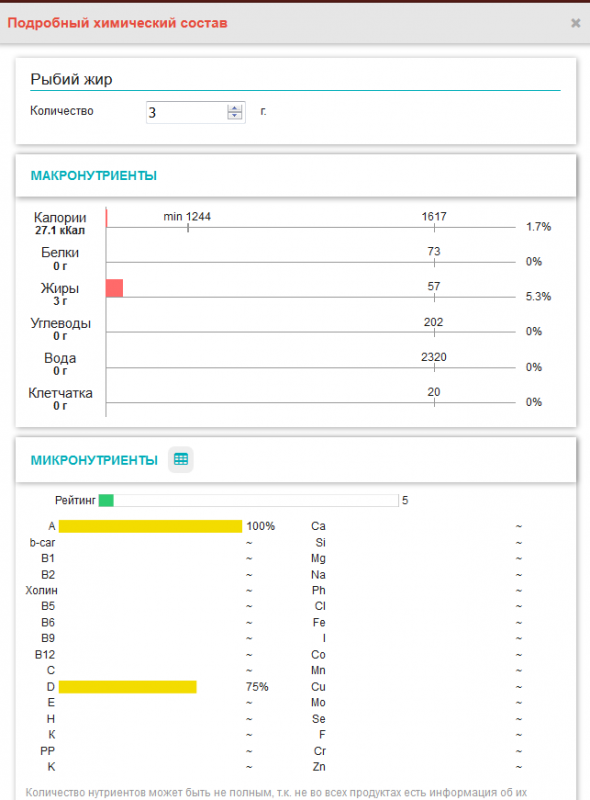Click the Белки row label

pos(60,258)
